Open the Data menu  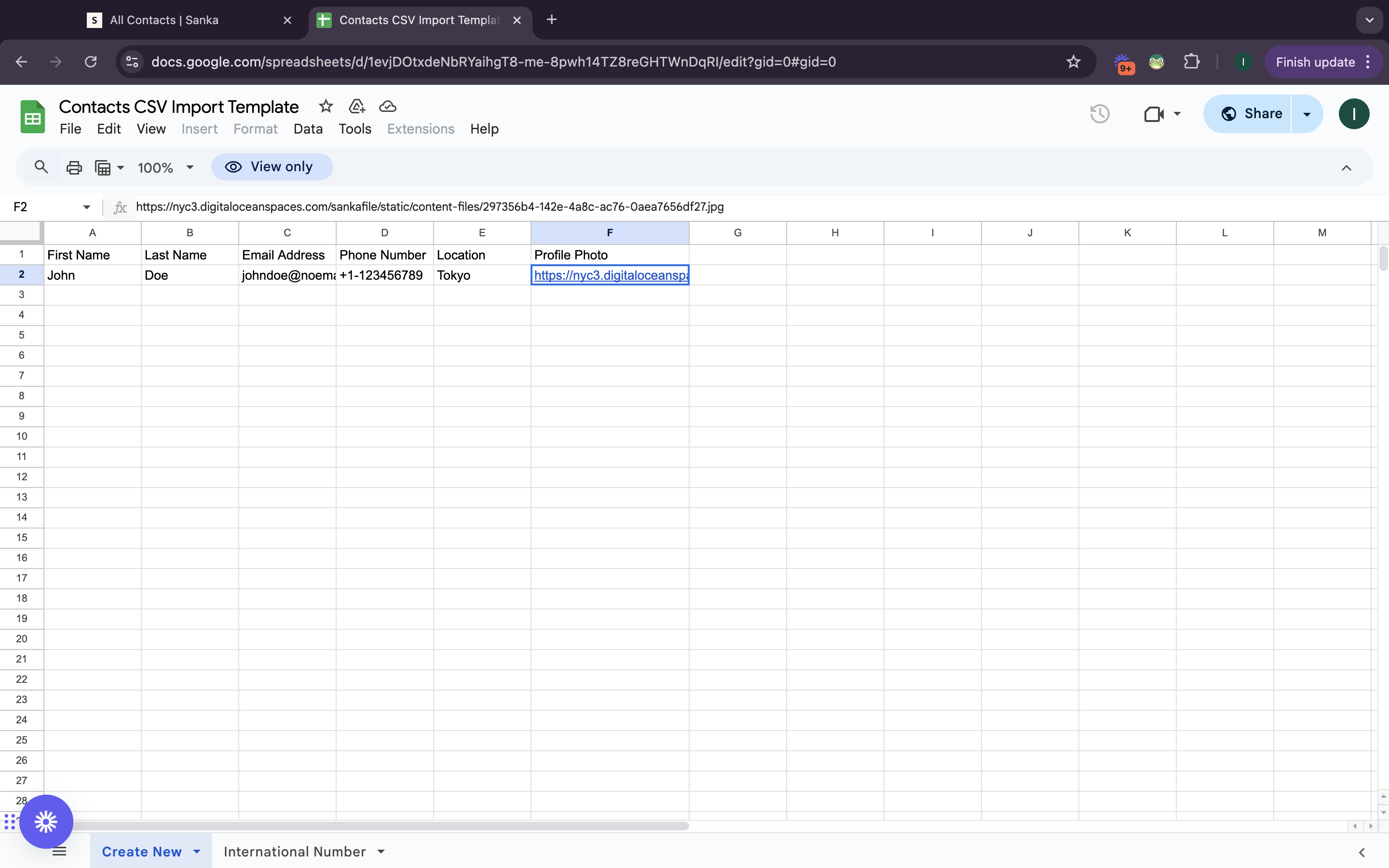308,129
